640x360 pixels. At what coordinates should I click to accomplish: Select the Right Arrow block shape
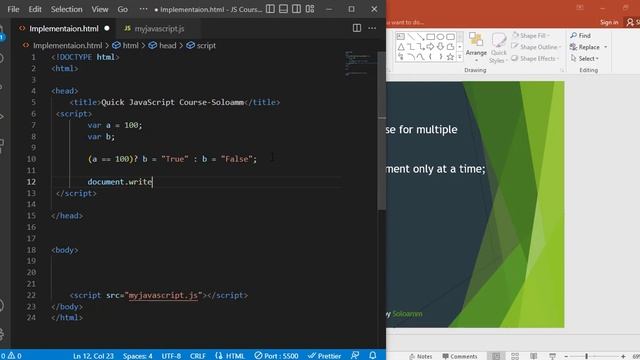coord(430,47)
